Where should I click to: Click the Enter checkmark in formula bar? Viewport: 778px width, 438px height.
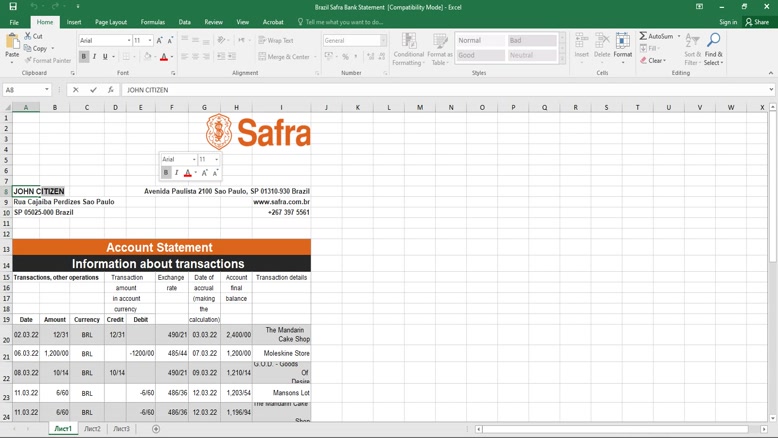pyautogui.click(x=93, y=90)
